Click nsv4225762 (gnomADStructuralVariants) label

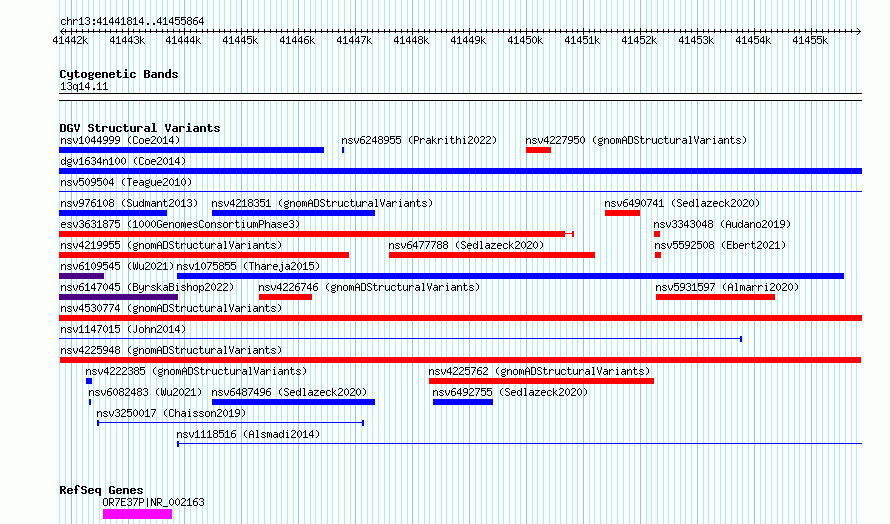(539, 371)
